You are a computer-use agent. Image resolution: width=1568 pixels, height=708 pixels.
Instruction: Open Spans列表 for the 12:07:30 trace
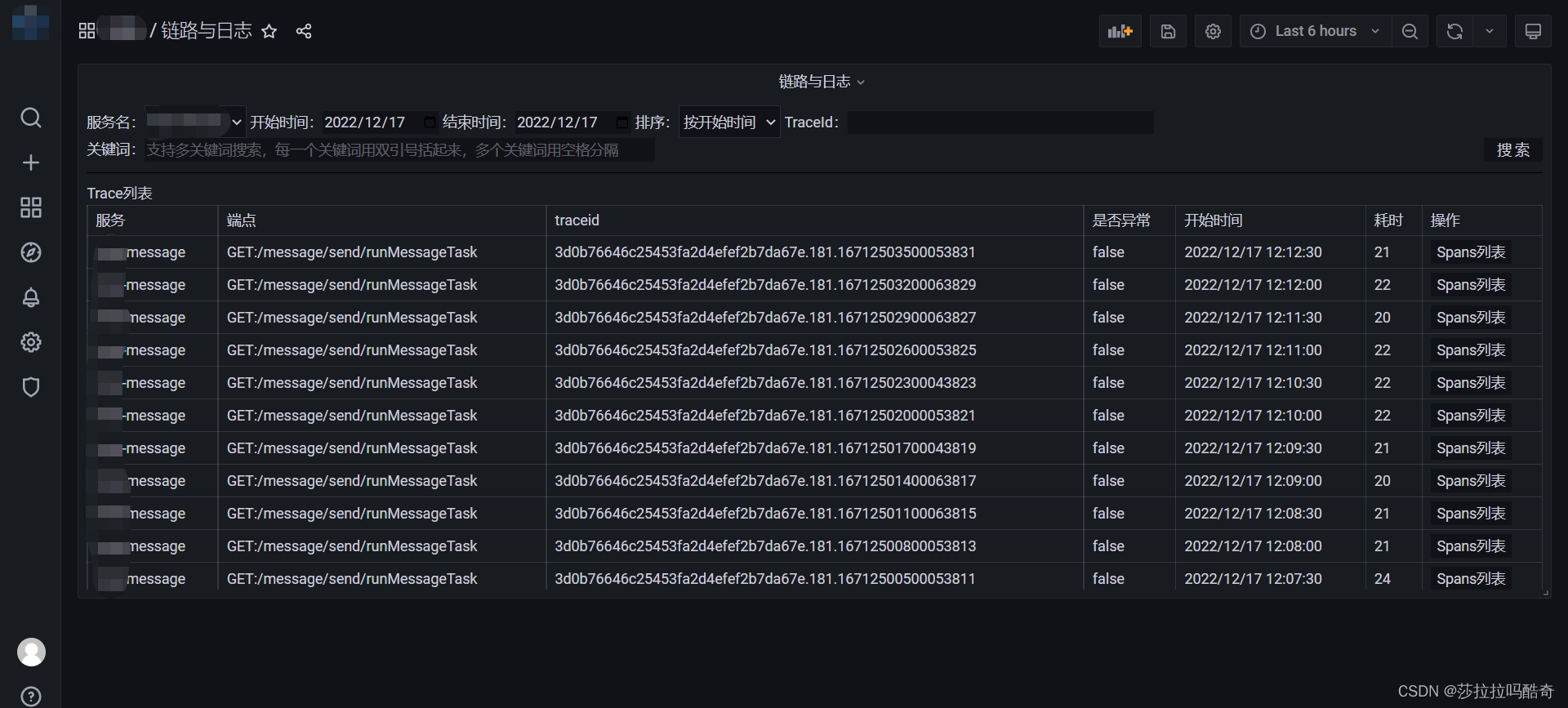pos(1471,579)
